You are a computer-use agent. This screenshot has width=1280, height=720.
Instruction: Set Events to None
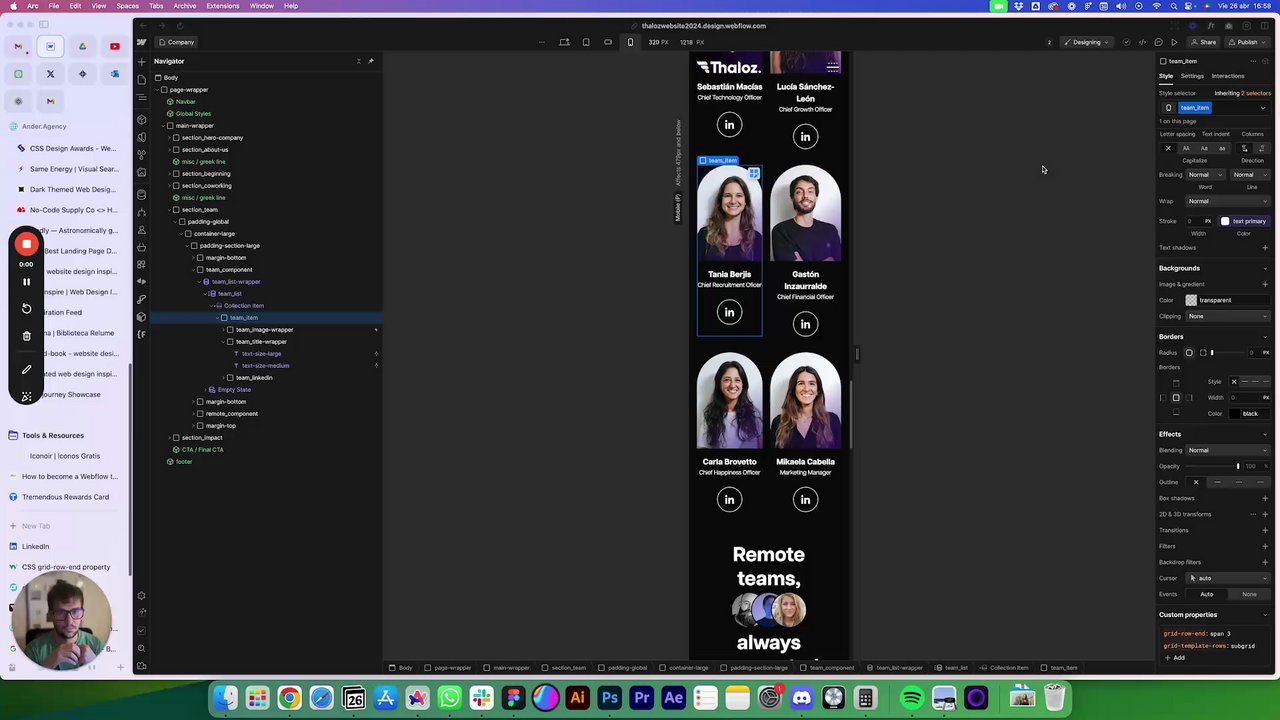pyautogui.click(x=1249, y=594)
